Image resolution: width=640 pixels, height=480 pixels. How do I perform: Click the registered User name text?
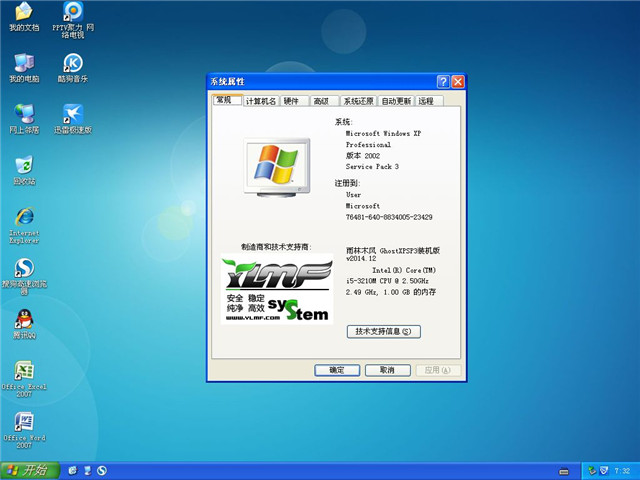pos(353,195)
